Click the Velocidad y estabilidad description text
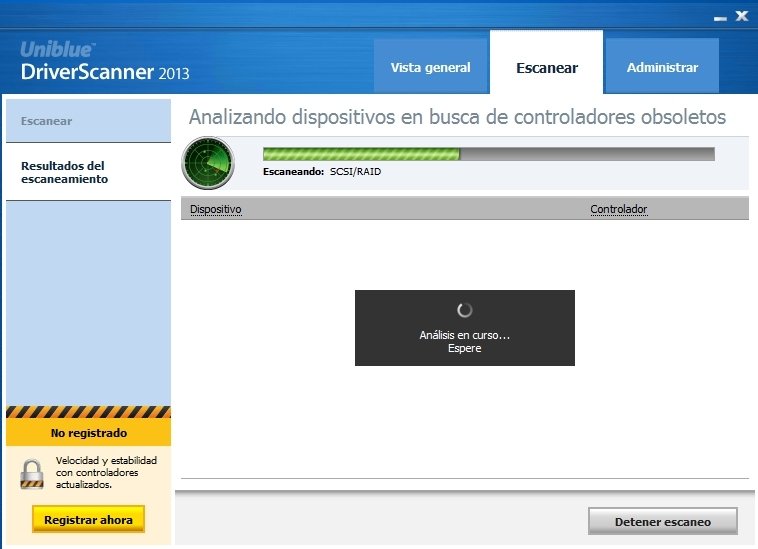758x549 pixels. tap(106, 472)
